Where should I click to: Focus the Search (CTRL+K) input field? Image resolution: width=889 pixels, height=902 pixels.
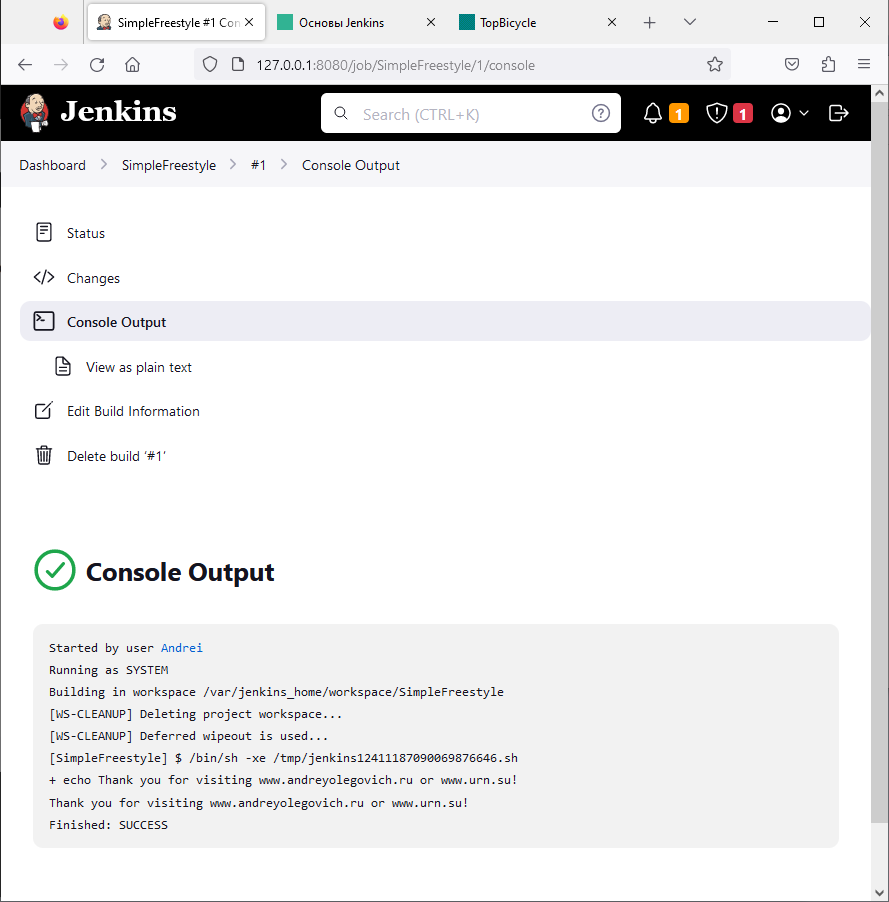[x=471, y=113]
